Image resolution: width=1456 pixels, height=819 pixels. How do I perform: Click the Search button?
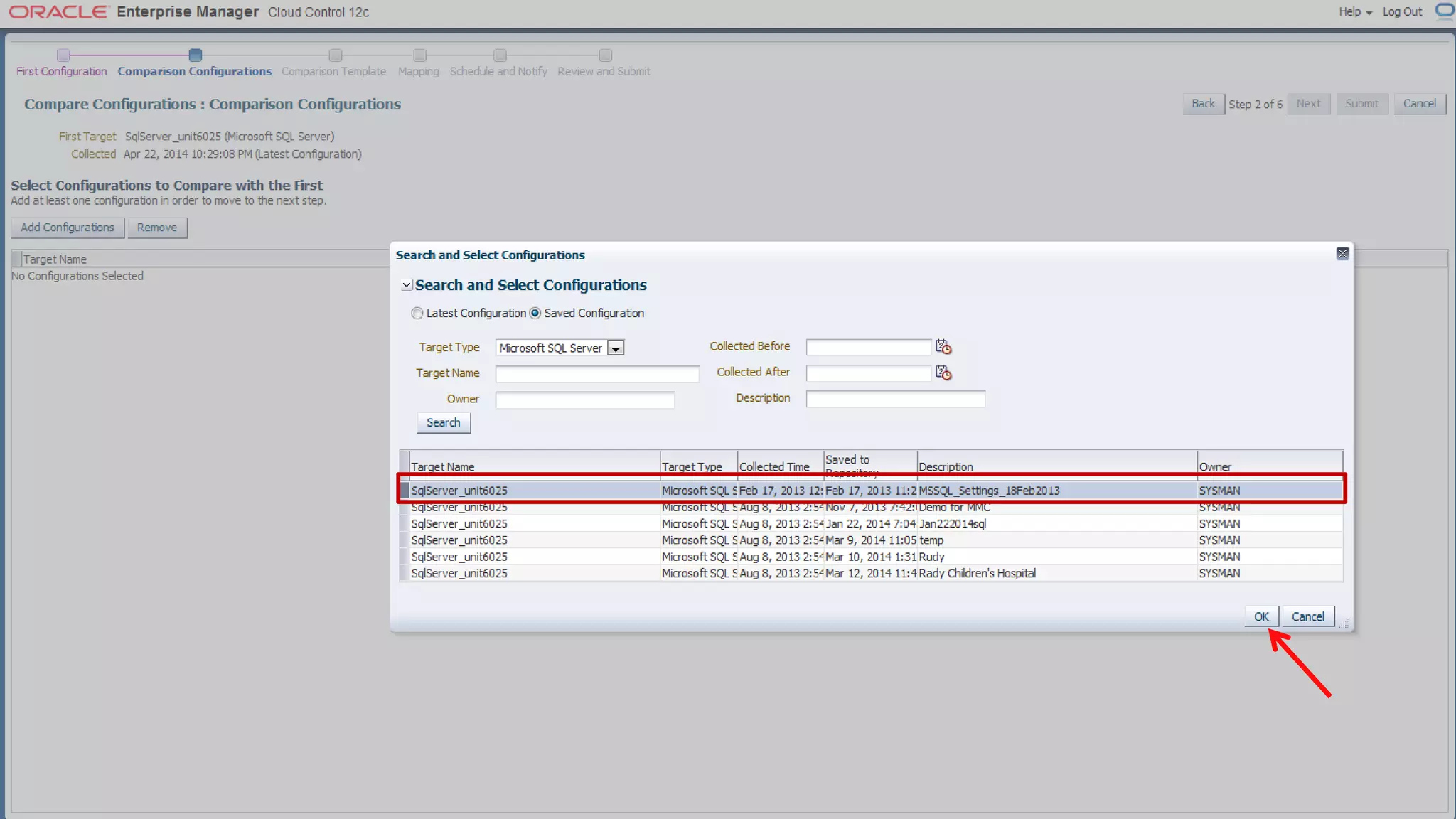(x=444, y=422)
